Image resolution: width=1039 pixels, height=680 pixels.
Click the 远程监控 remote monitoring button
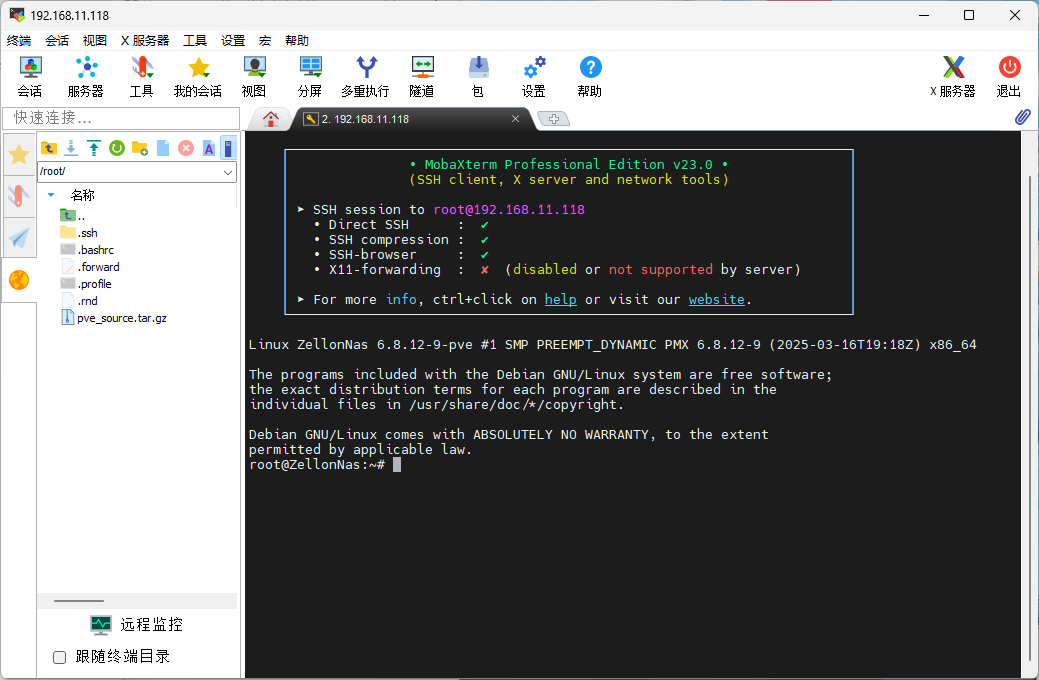pyautogui.click(x=137, y=624)
